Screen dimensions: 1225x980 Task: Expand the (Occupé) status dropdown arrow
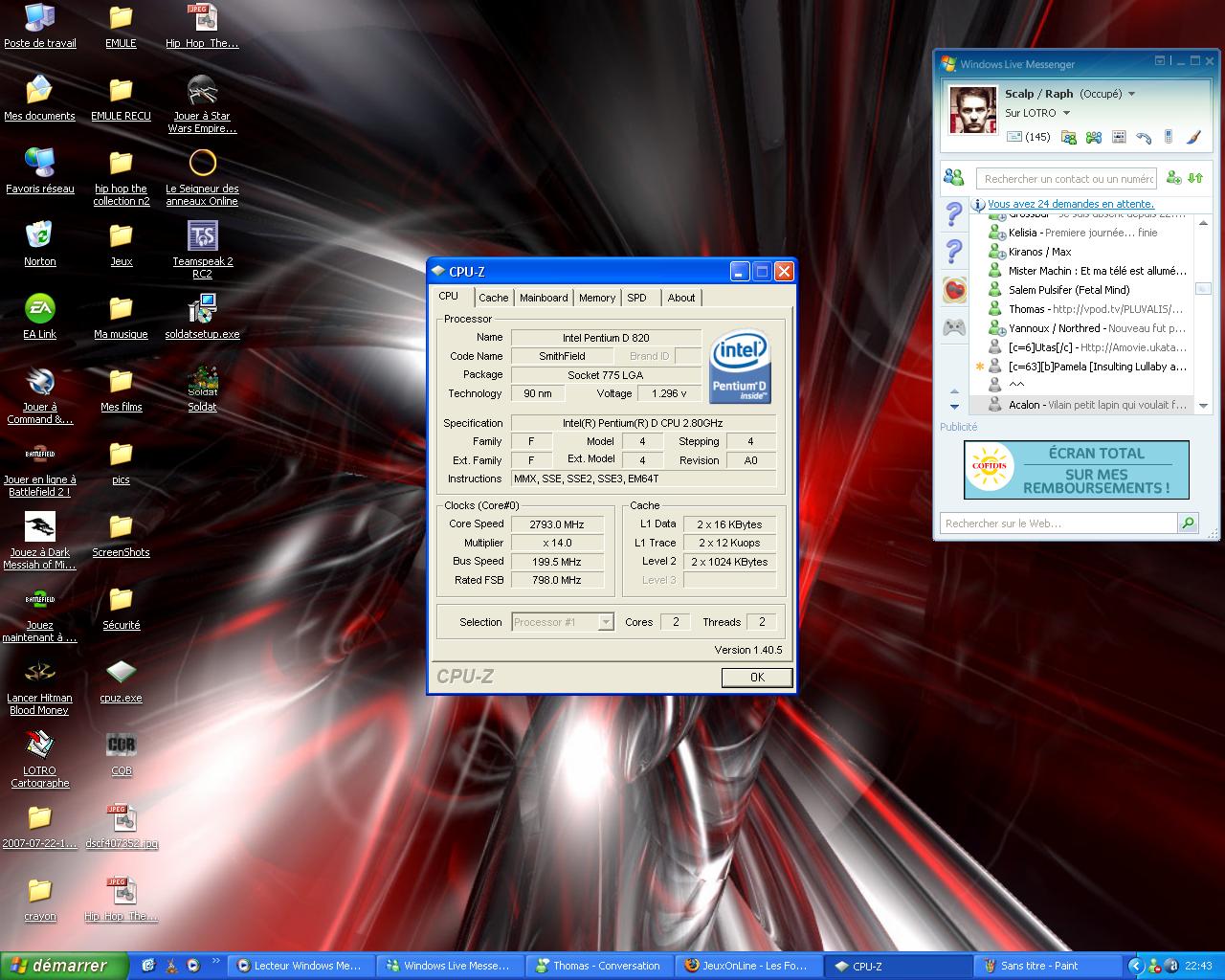tap(1131, 94)
